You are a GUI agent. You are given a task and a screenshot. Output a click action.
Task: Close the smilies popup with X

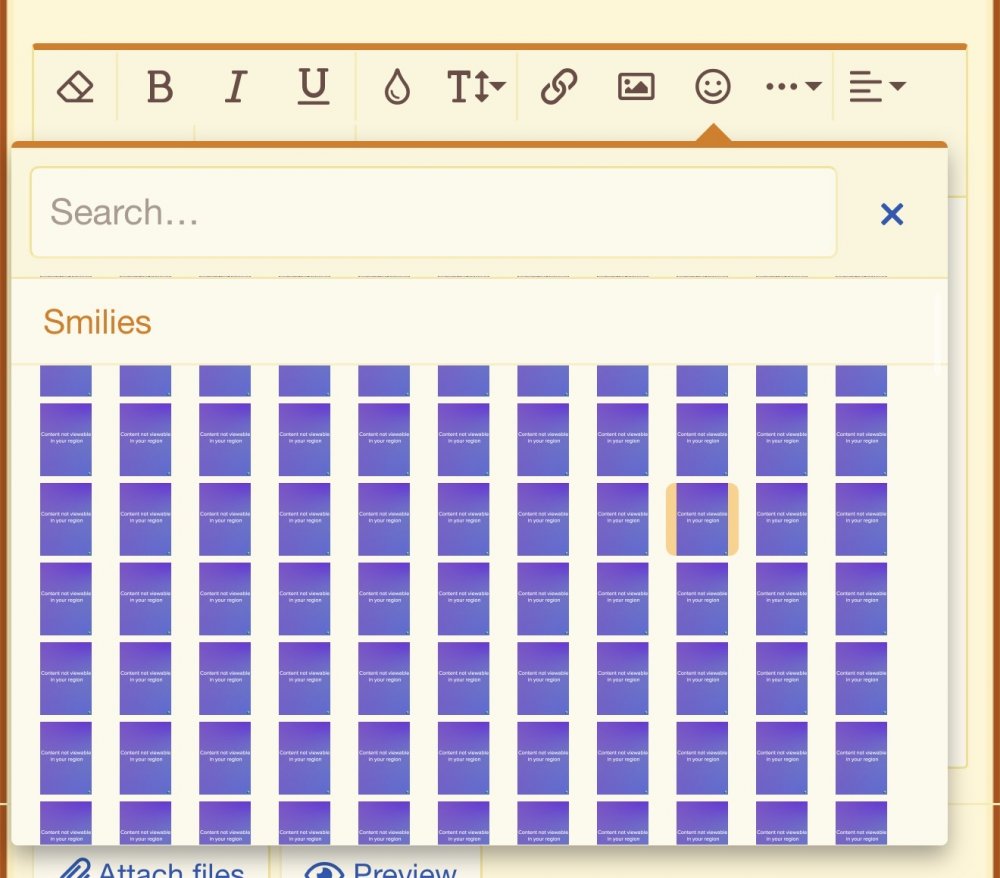[892, 214]
